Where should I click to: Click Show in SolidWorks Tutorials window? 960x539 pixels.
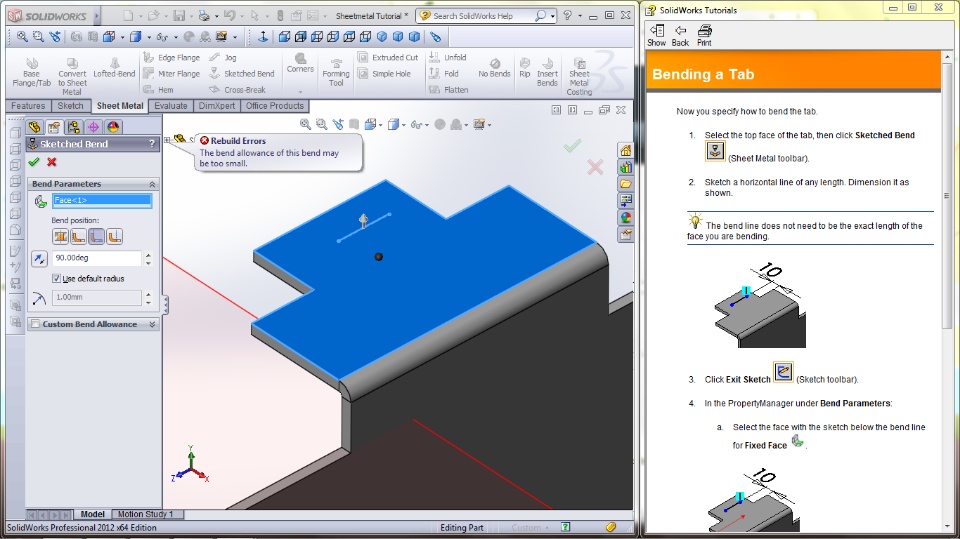(x=656, y=36)
